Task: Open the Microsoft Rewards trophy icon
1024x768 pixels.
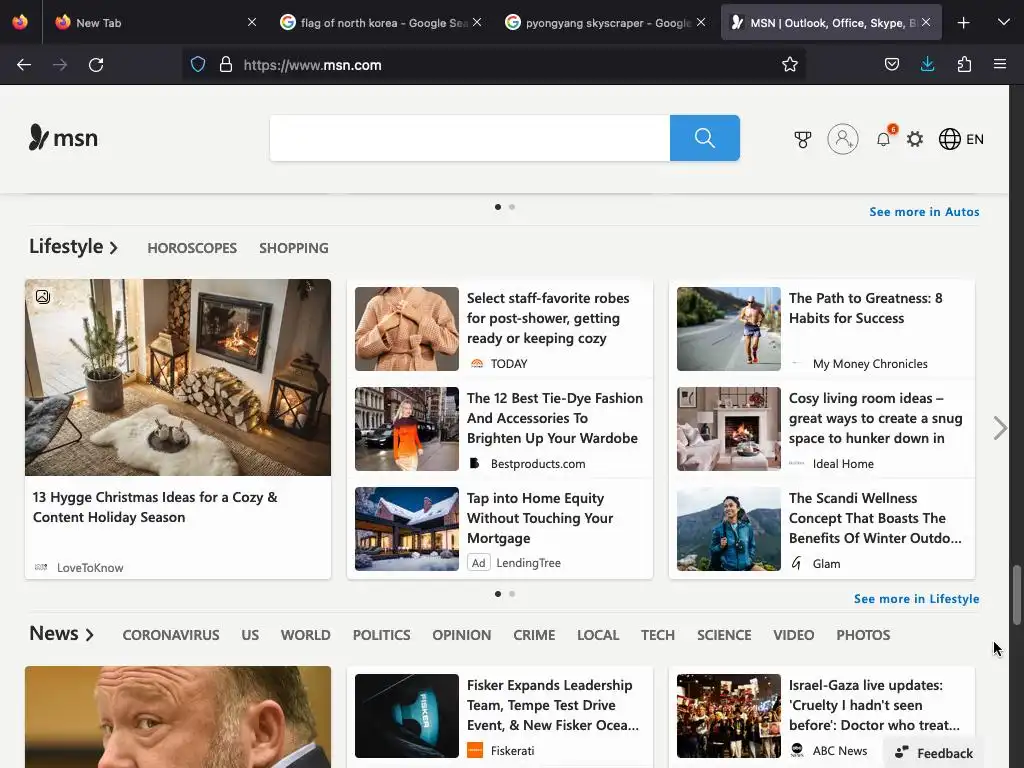Action: pos(803,139)
